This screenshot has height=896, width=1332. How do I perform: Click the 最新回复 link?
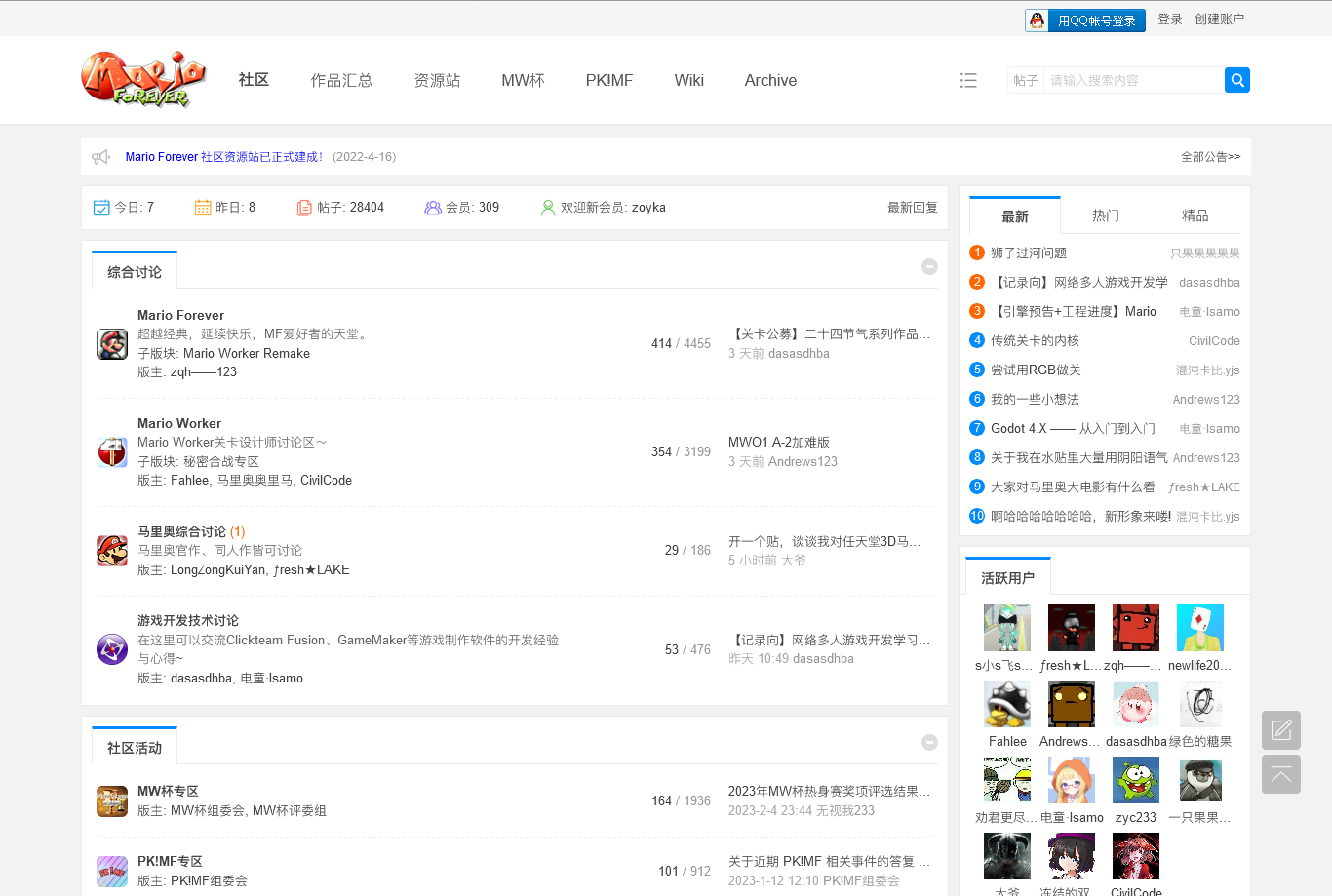click(x=912, y=208)
